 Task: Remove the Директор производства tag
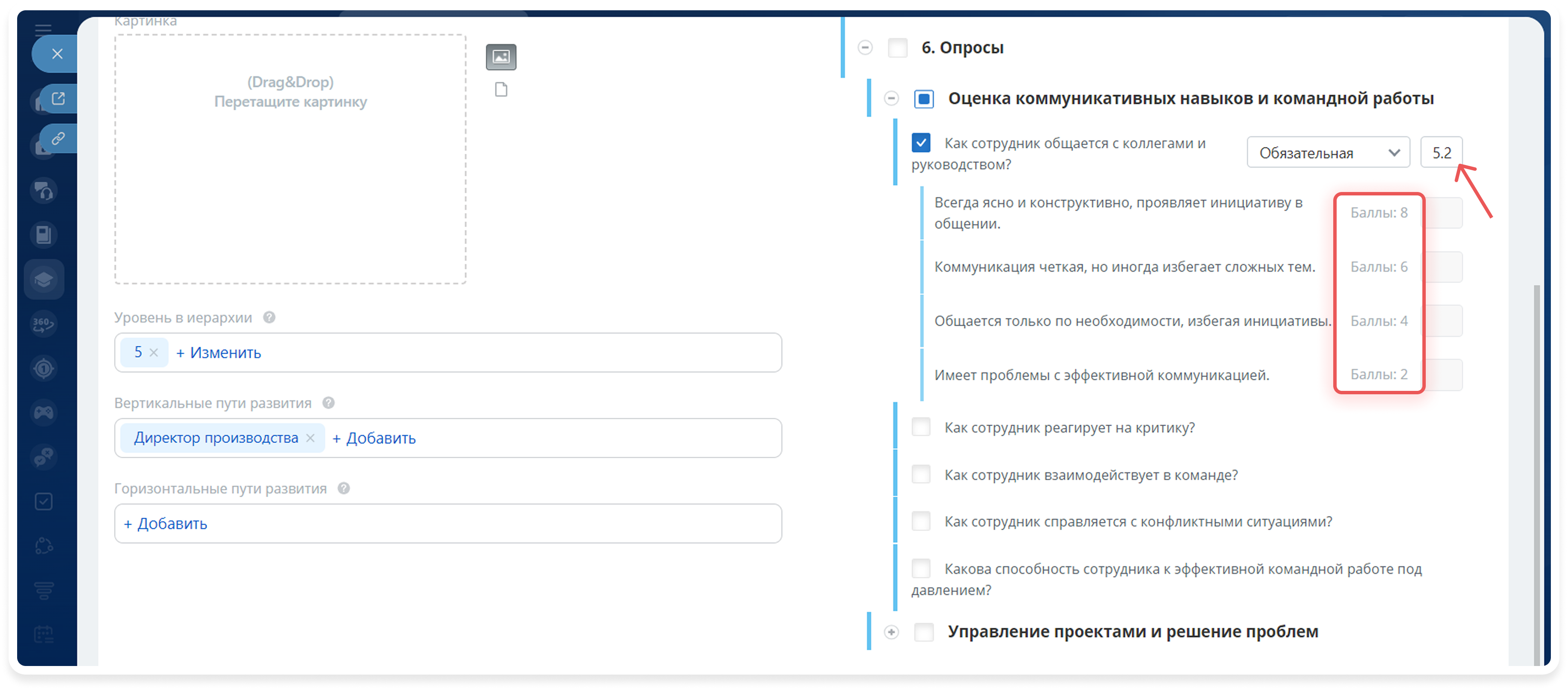[x=311, y=438]
